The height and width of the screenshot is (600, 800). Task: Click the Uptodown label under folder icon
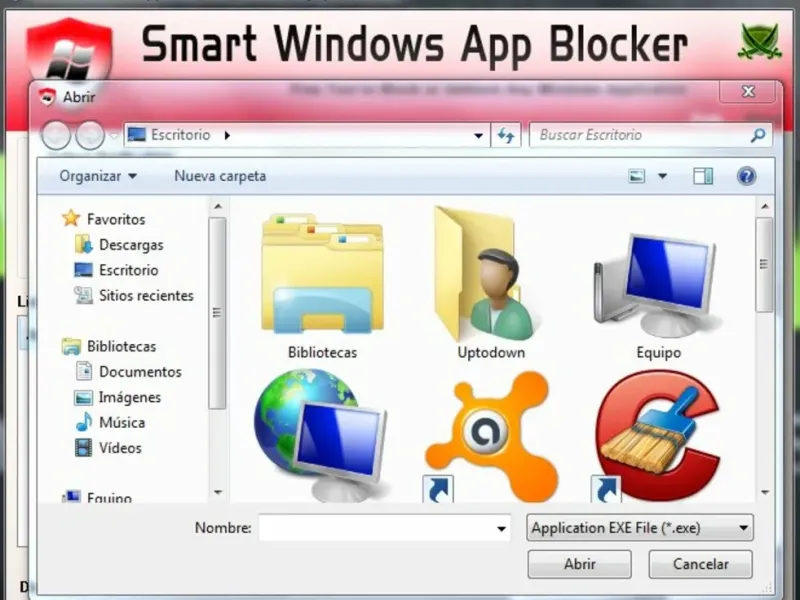491,353
